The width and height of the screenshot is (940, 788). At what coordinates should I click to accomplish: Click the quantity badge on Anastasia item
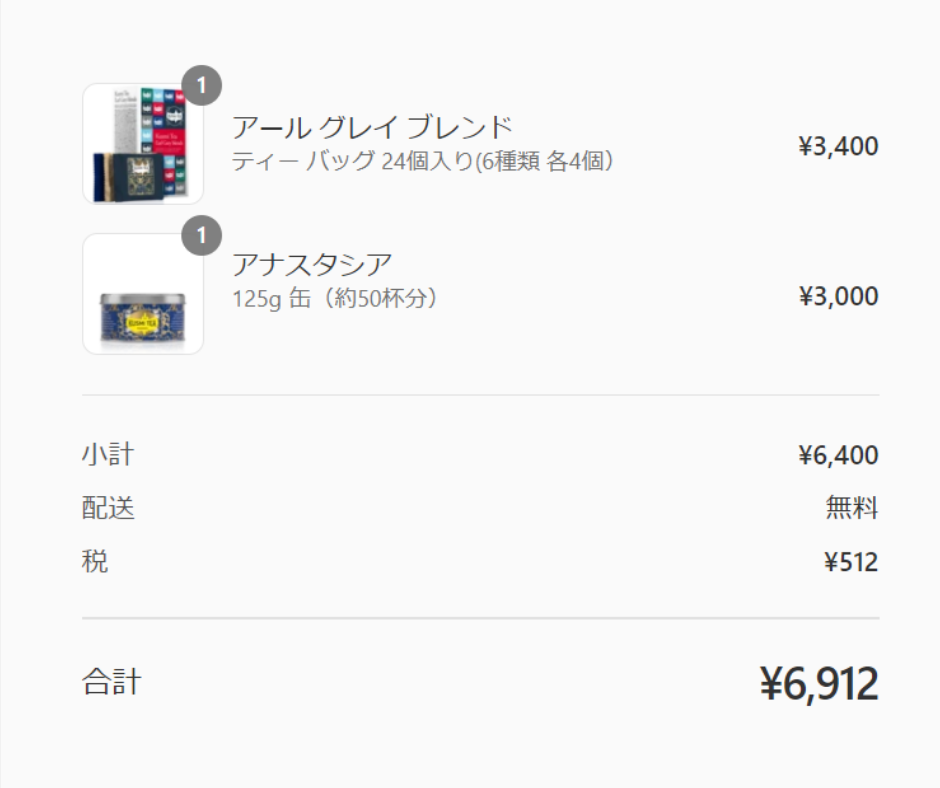tap(202, 235)
